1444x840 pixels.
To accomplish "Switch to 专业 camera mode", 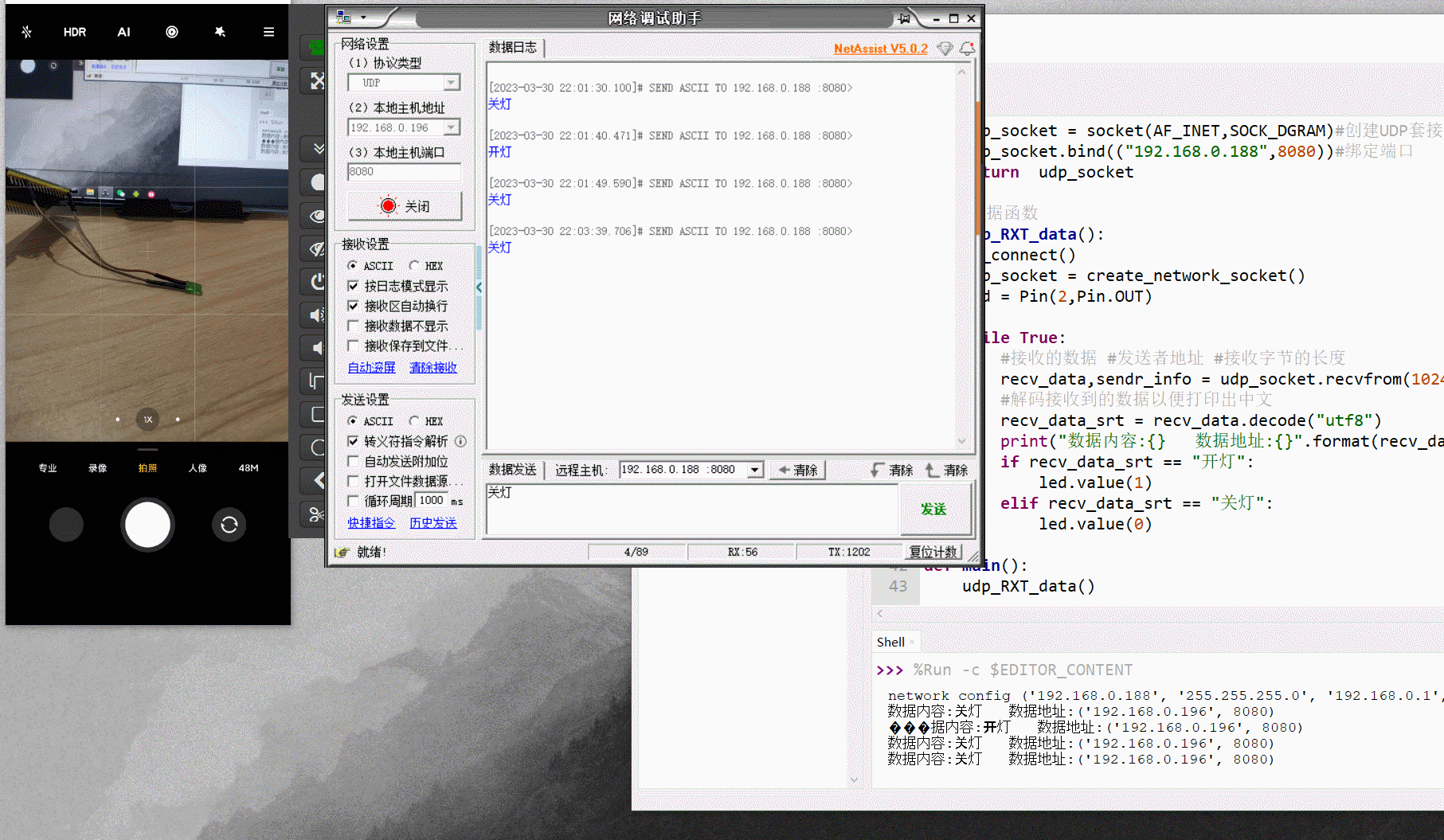I will tap(48, 468).
